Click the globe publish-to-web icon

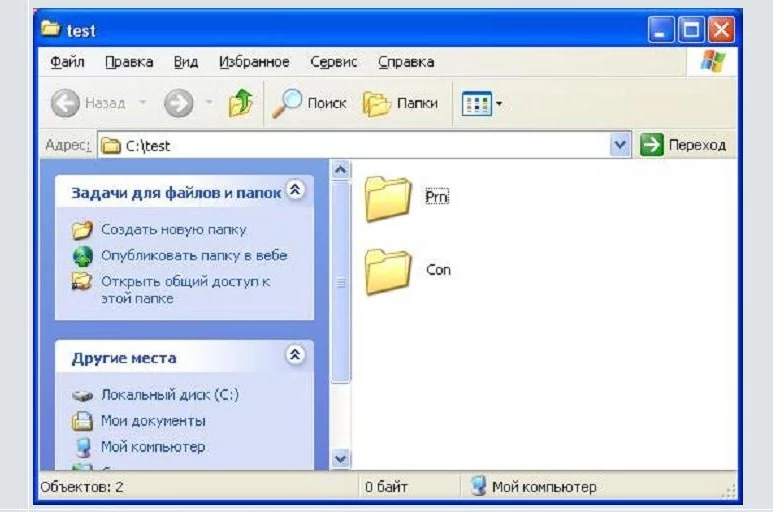[x=83, y=256]
